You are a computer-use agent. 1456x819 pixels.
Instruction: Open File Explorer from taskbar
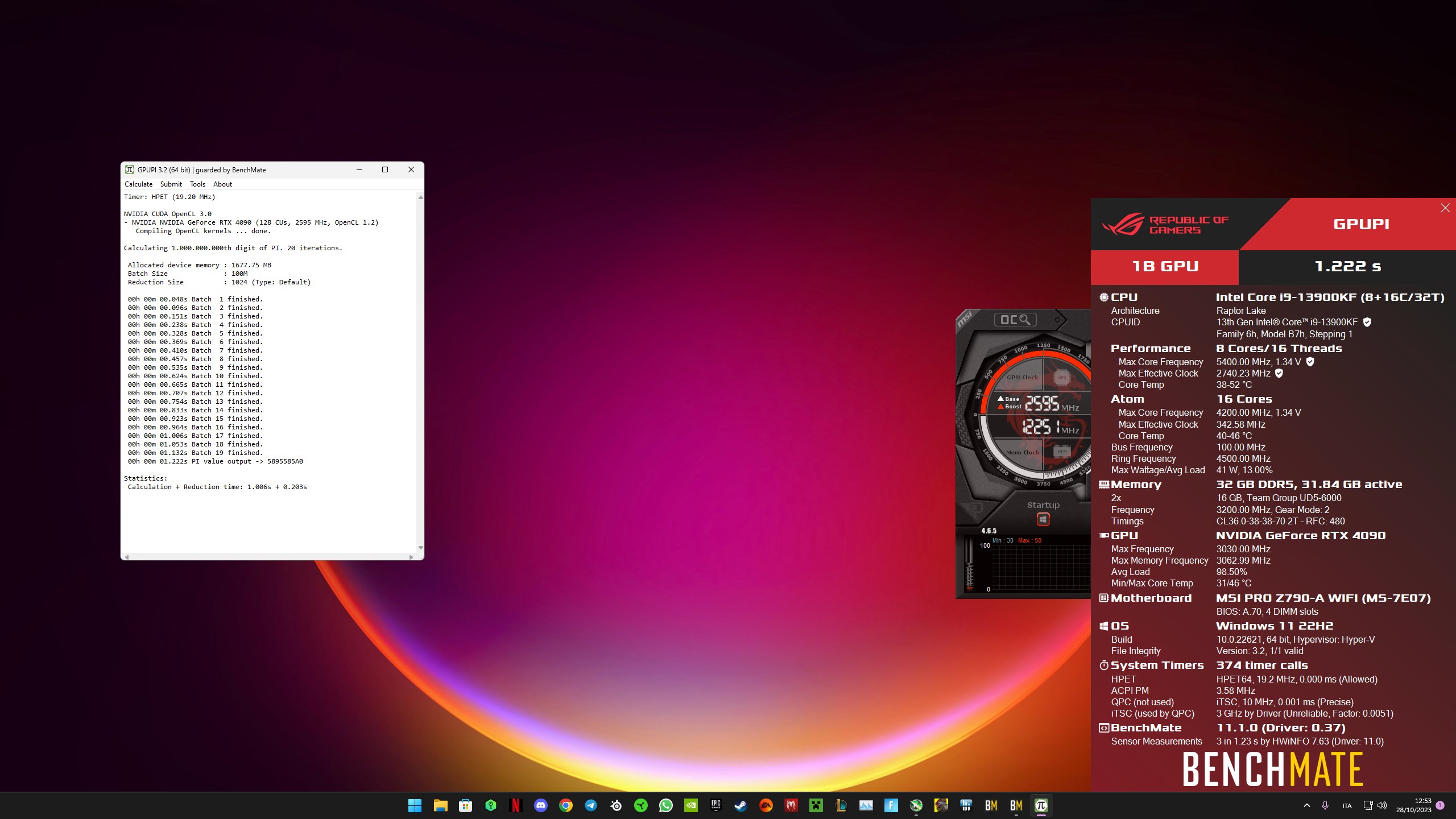(440, 805)
